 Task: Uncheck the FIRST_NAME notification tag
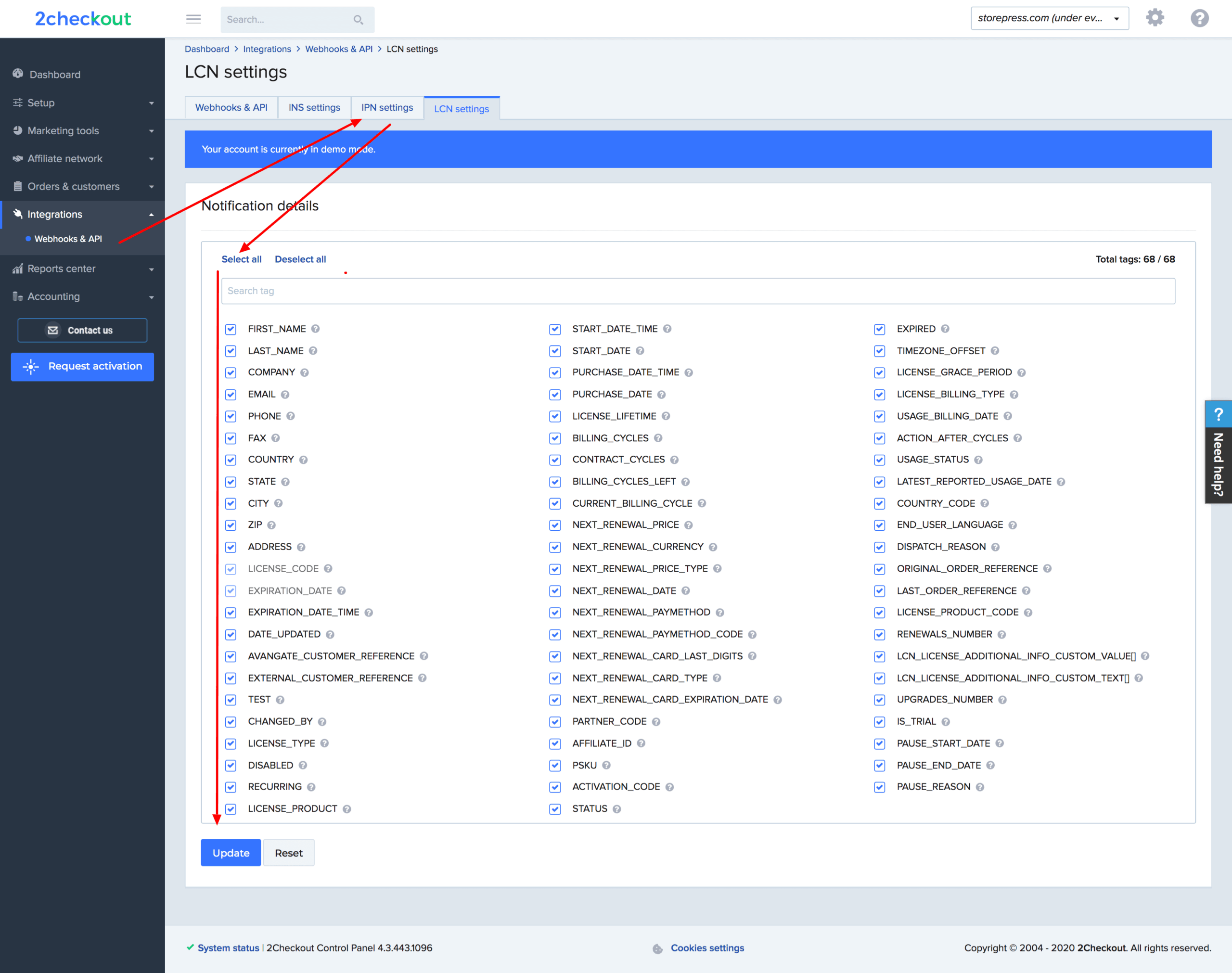(x=231, y=329)
